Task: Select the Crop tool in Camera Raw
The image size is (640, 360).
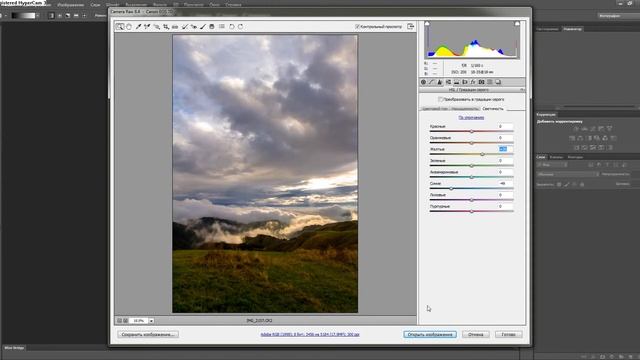Action: [x=166, y=27]
